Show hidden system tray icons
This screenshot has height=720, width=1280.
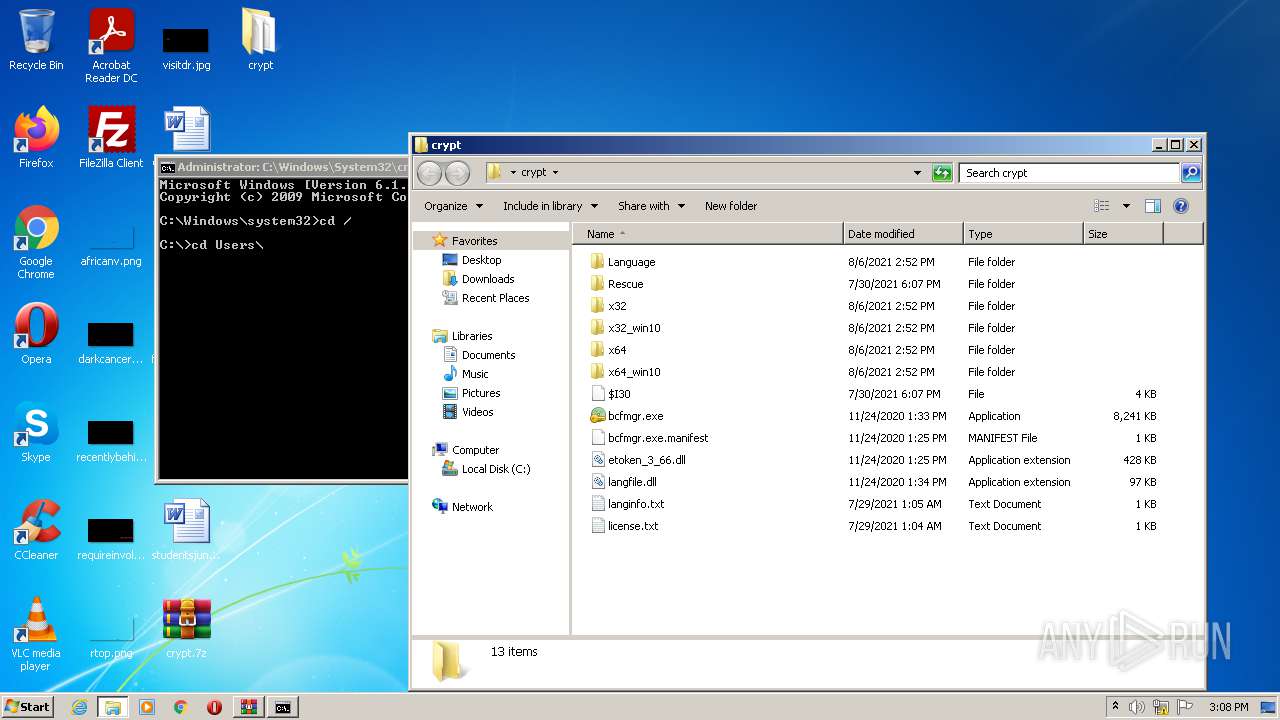point(1115,707)
